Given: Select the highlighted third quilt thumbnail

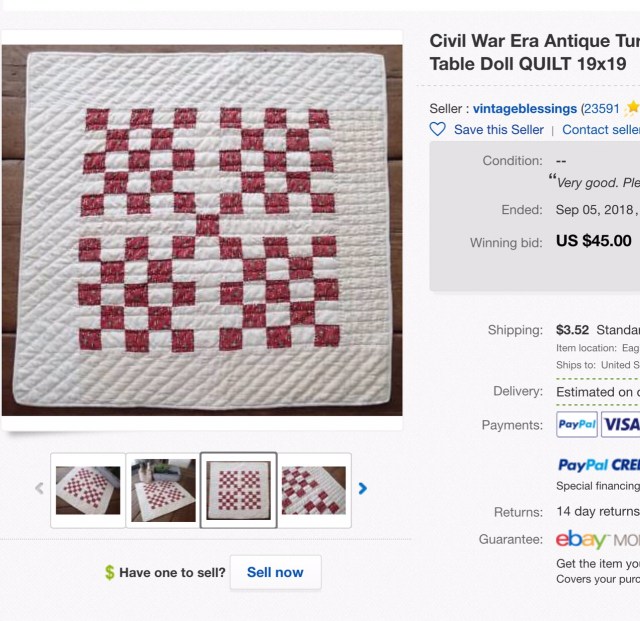Looking at the screenshot, I should tap(238, 490).
